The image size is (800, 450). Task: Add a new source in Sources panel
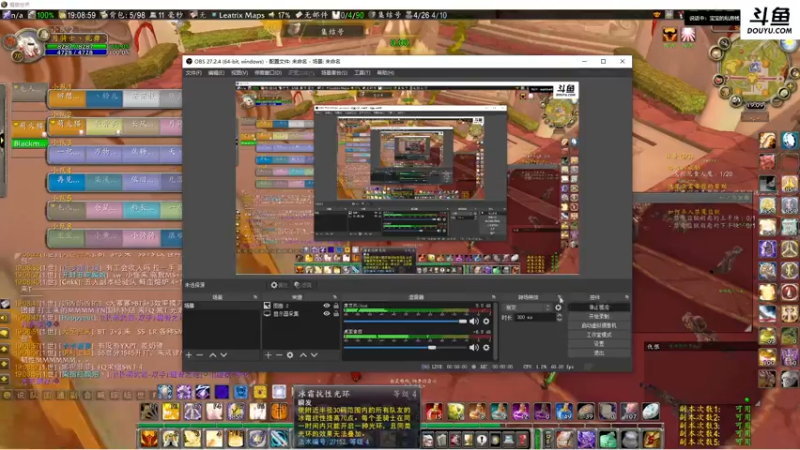tap(268, 355)
